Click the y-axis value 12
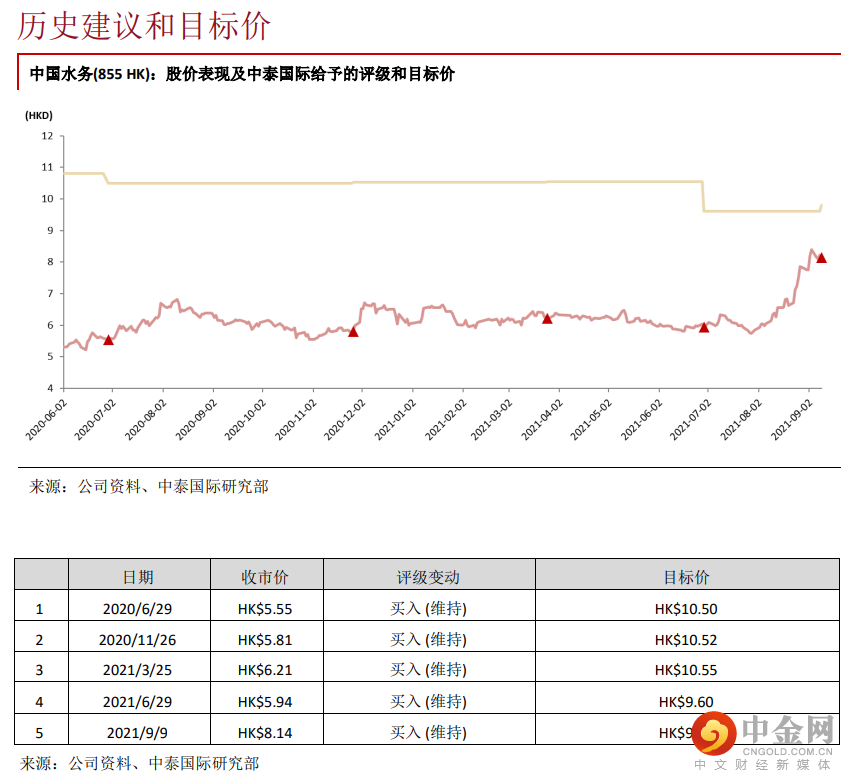The width and height of the screenshot is (848, 783). click(x=48, y=136)
